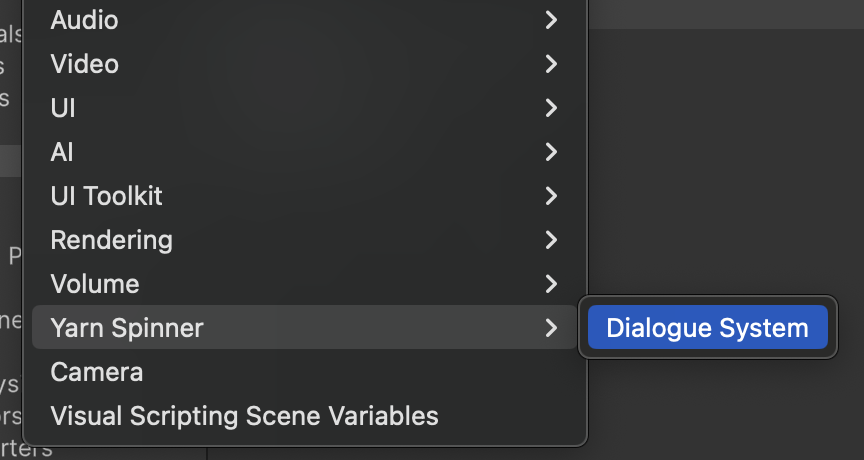Choose the Volume menu item
Viewport: 864px width, 460px height.
pyautogui.click(x=95, y=284)
